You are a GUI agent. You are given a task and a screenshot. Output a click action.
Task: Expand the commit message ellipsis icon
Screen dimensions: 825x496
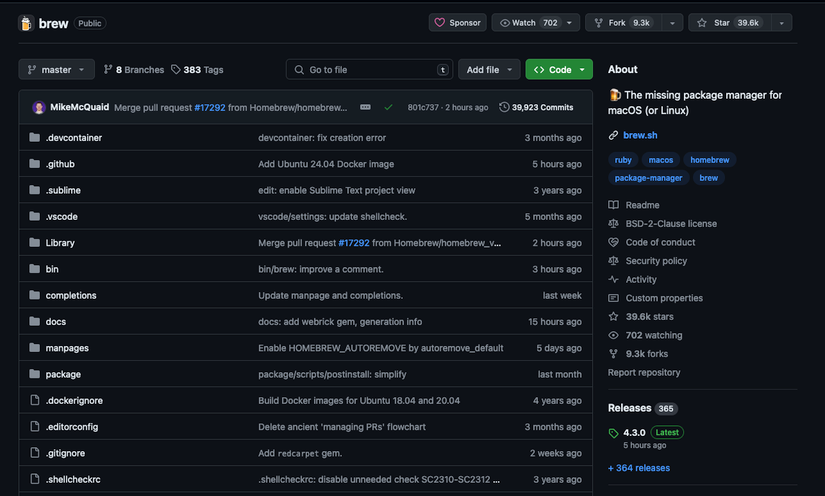point(365,107)
